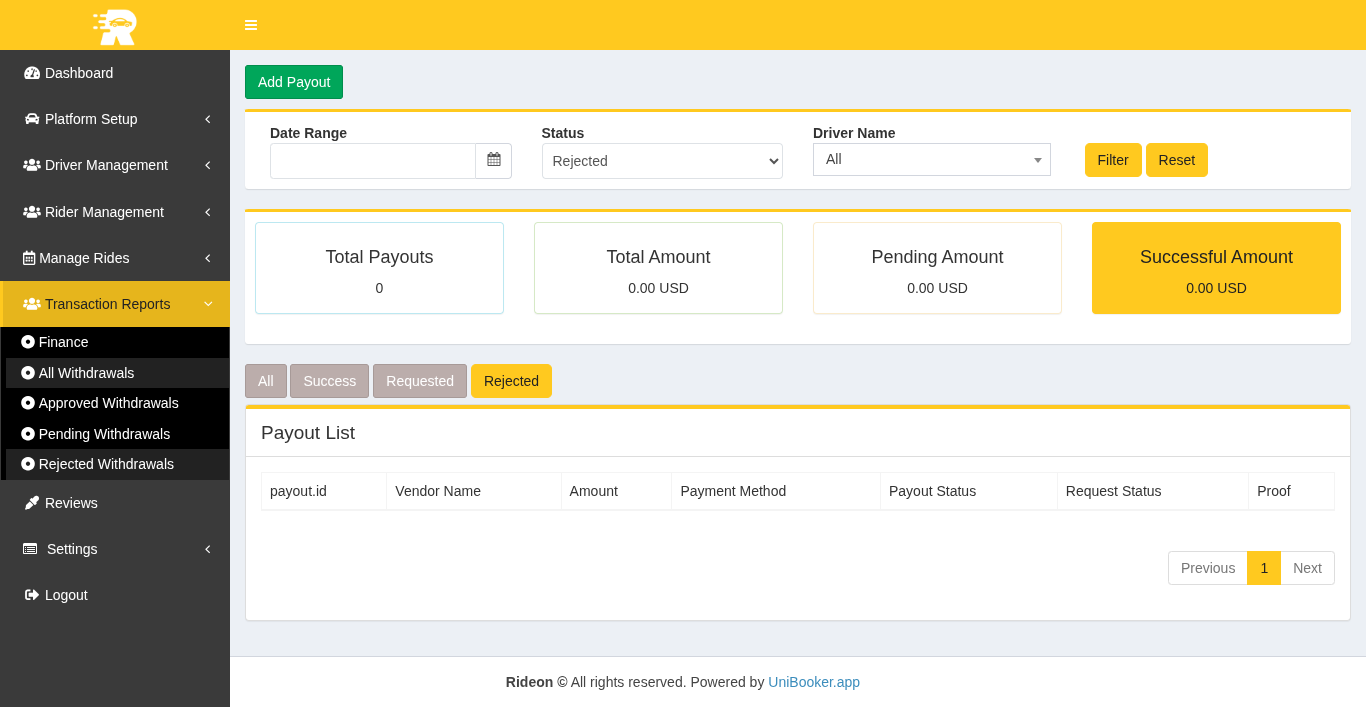Switch to the Success payouts tab

coord(329,381)
